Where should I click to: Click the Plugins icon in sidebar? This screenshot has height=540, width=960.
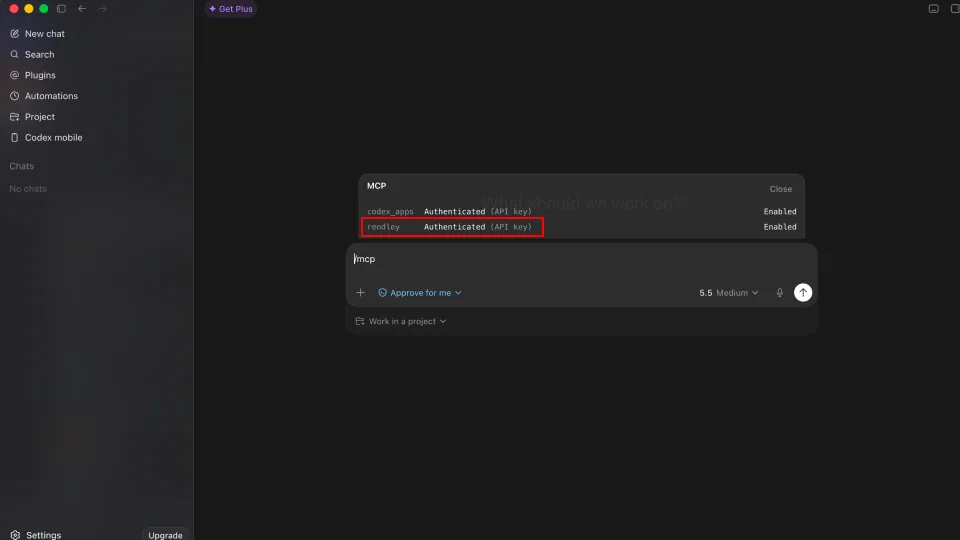(15, 75)
